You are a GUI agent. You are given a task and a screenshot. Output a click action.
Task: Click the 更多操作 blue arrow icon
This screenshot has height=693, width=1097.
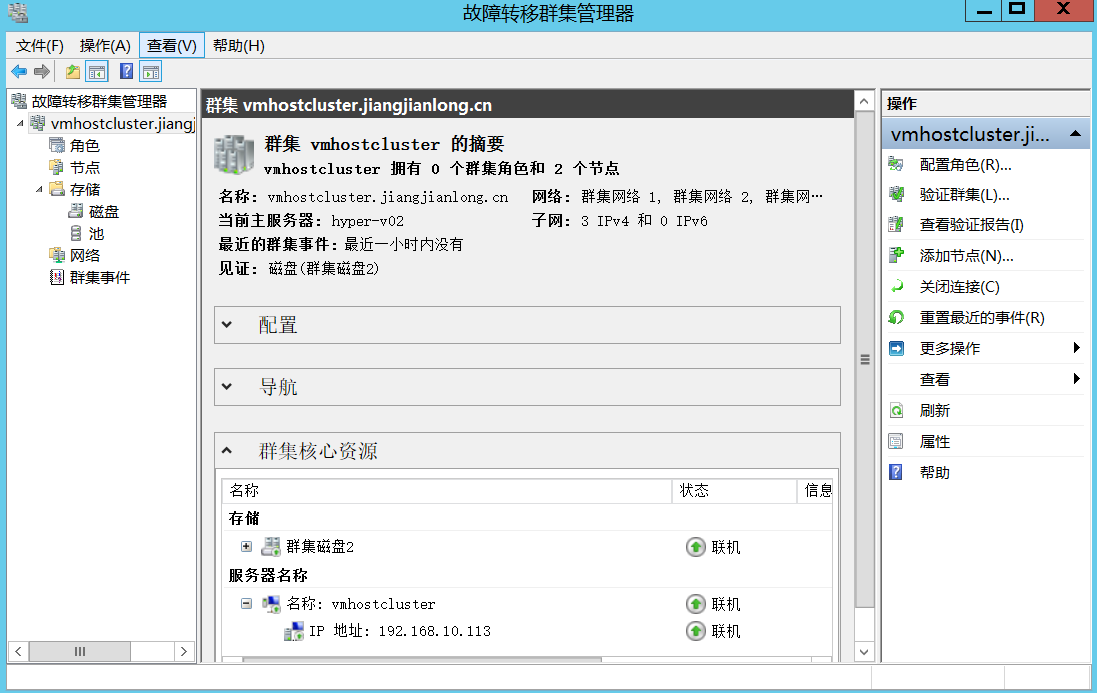pos(896,348)
